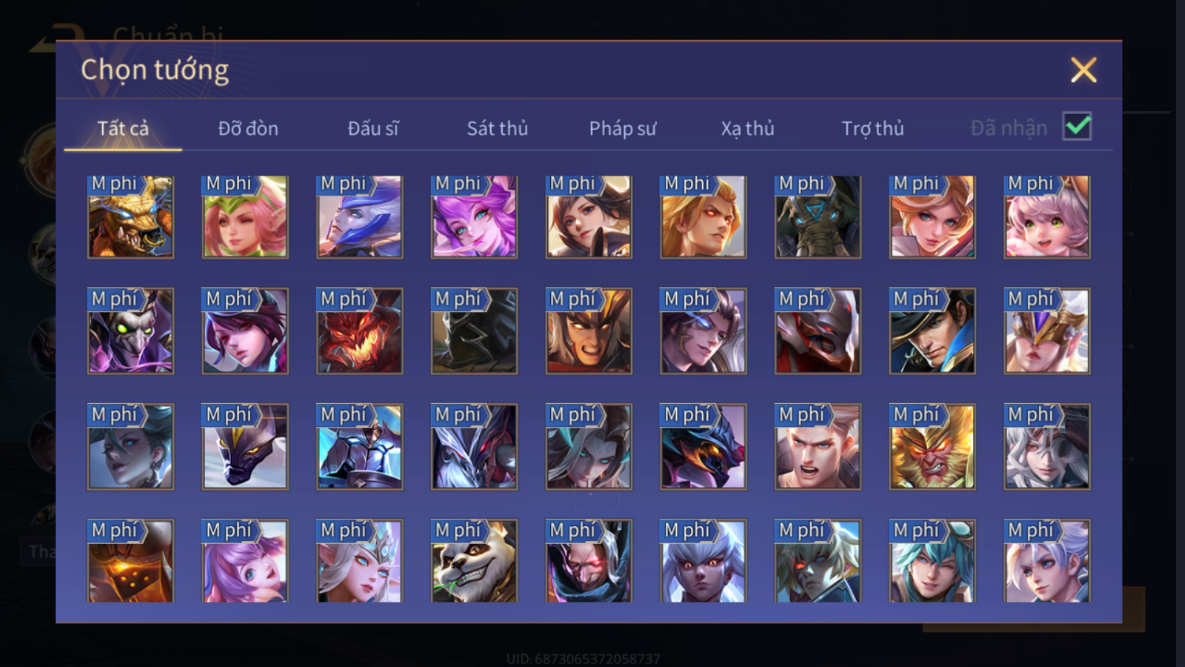Select the dark elephant hero portrait
Viewport: 1185px width, 667px height.
pyautogui.click(x=818, y=217)
